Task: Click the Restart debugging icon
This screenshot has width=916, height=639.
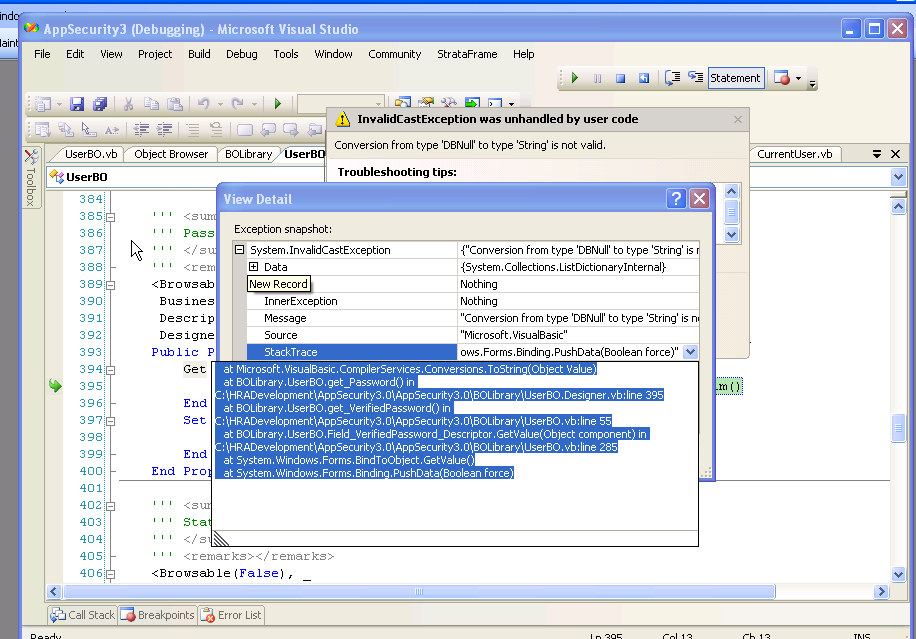Action: 643,78
